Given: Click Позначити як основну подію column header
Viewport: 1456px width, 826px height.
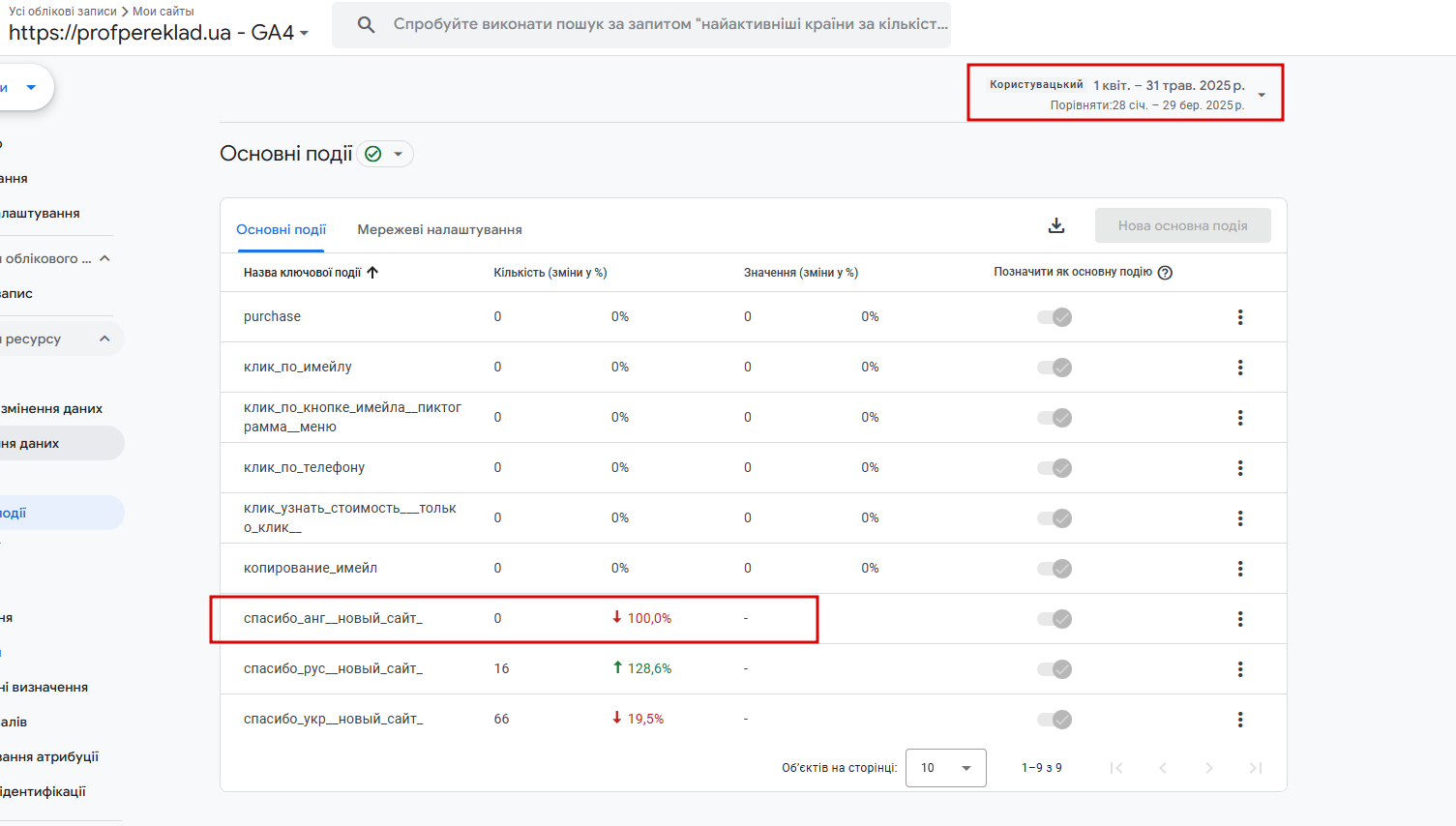Looking at the screenshot, I should [x=1073, y=272].
